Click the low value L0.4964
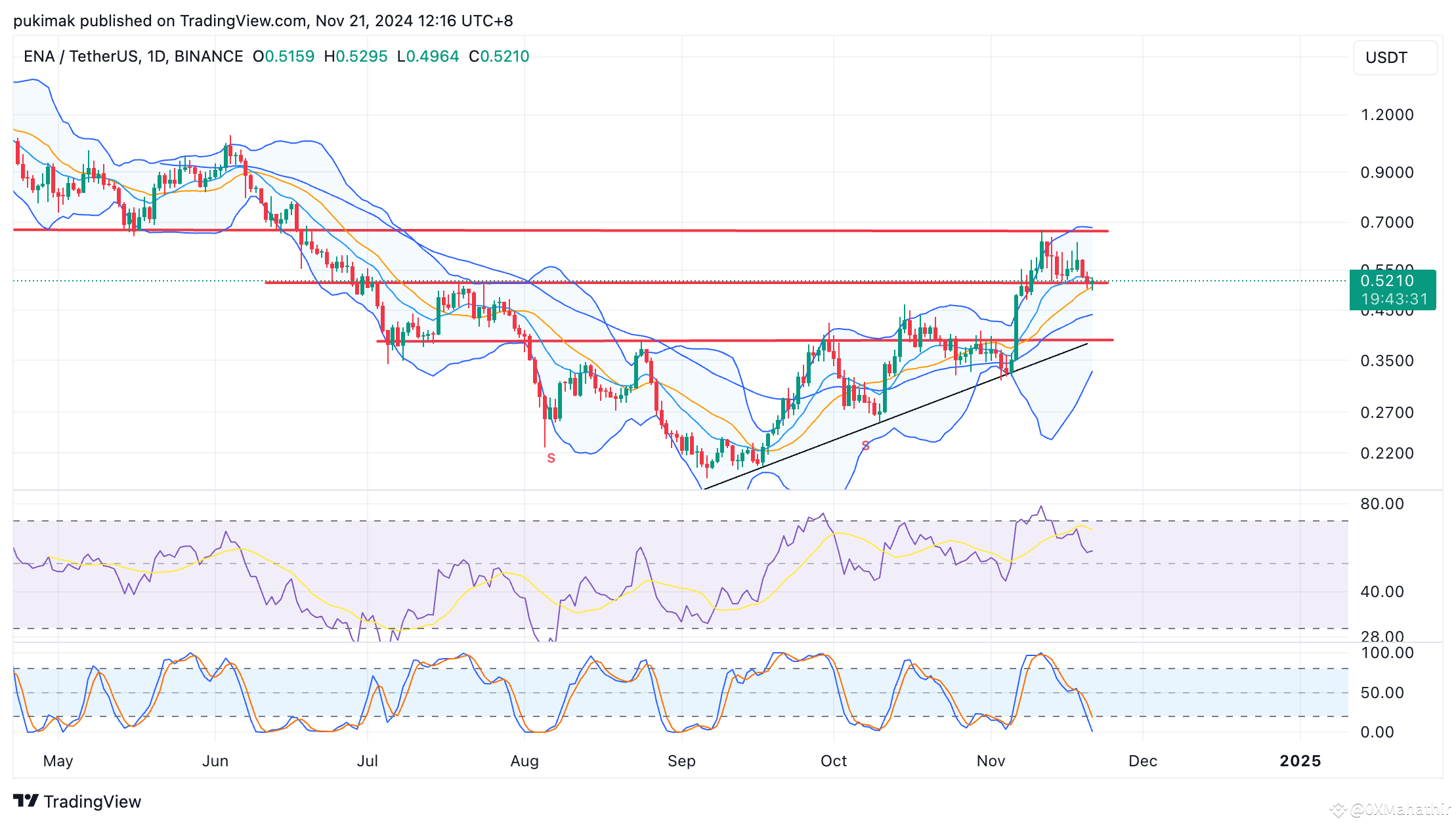 (428, 56)
